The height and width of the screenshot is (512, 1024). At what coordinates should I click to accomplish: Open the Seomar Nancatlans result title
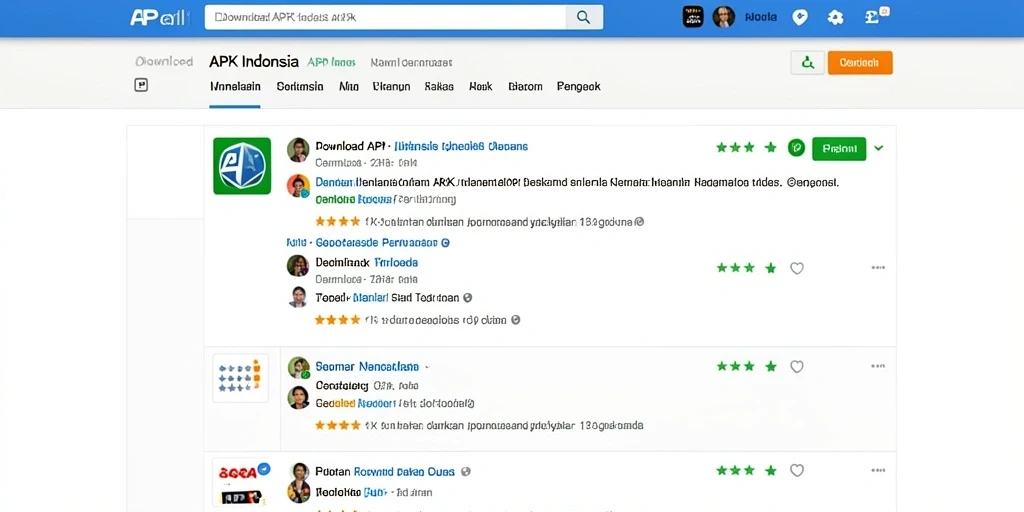pos(367,367)
